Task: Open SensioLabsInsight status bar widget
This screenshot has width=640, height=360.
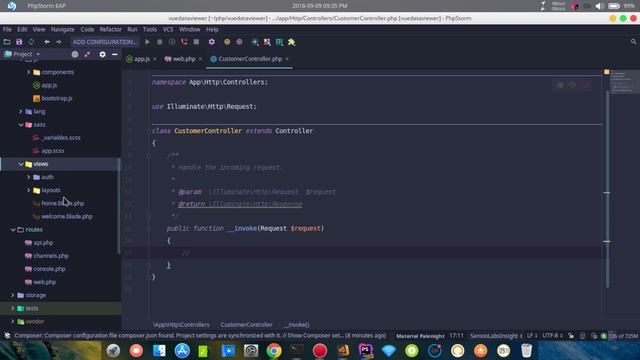Action: [496, 336]
